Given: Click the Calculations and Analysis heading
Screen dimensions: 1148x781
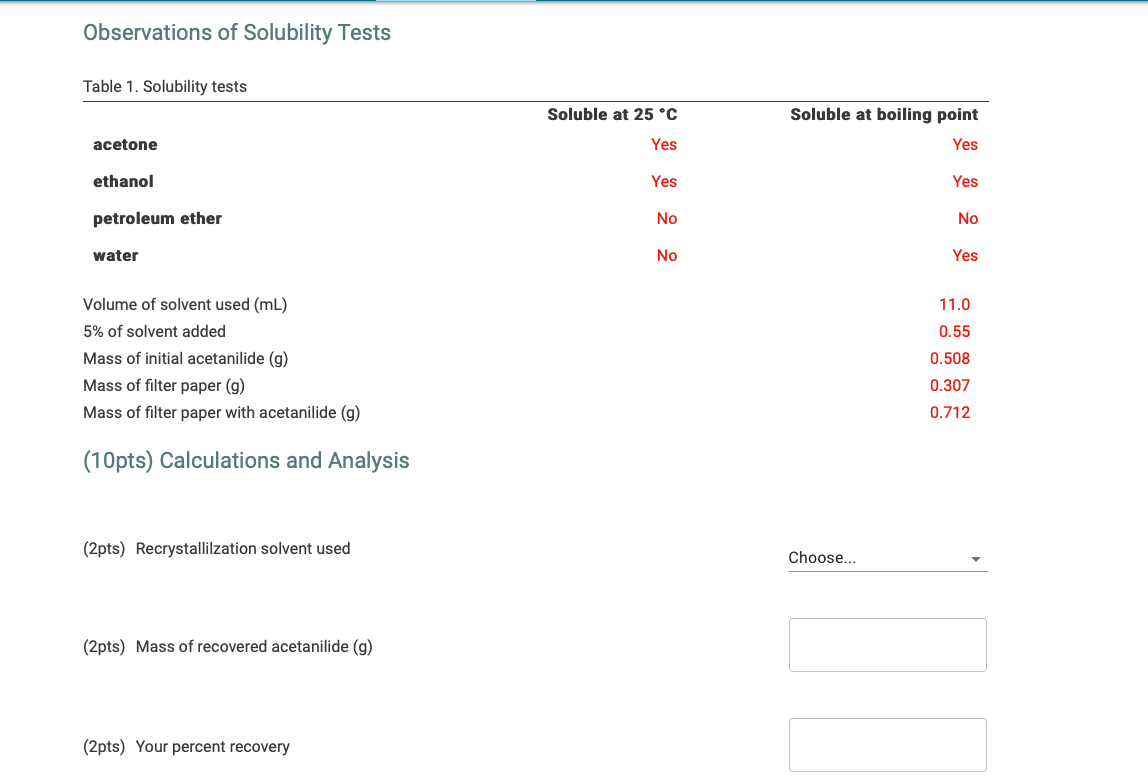Looking at the screenshot, I should (247, 460).
